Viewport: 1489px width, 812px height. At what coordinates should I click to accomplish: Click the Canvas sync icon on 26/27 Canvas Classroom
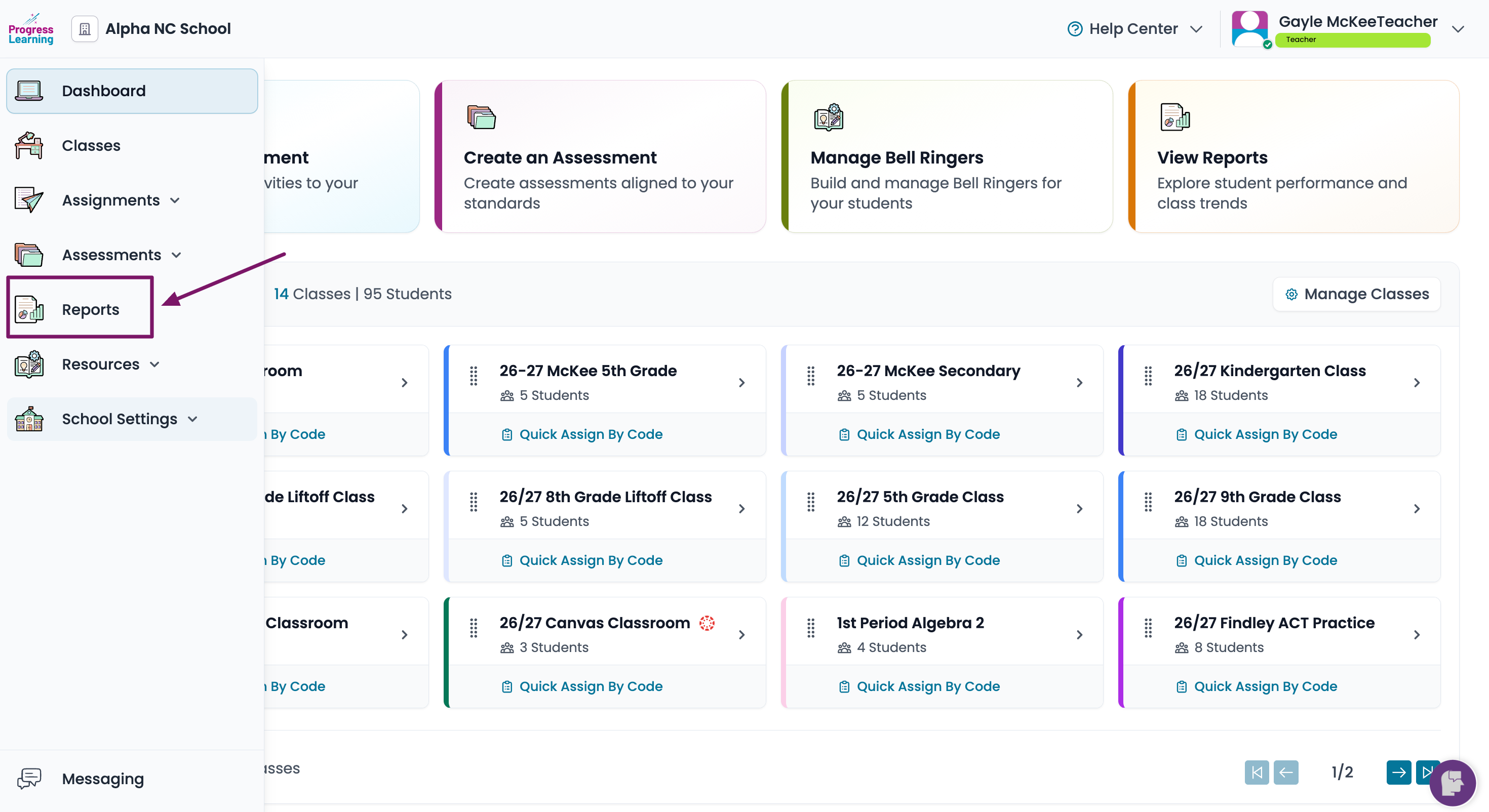tap(707, 623)
